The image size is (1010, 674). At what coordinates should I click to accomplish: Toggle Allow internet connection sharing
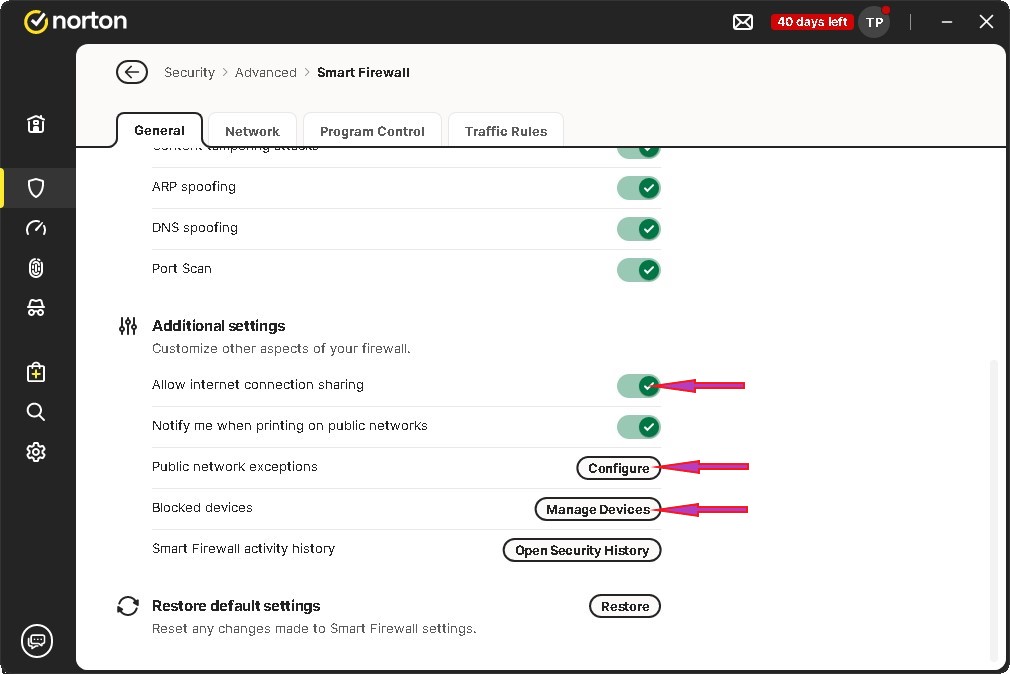pyautogui.click(x=638, y=386)
